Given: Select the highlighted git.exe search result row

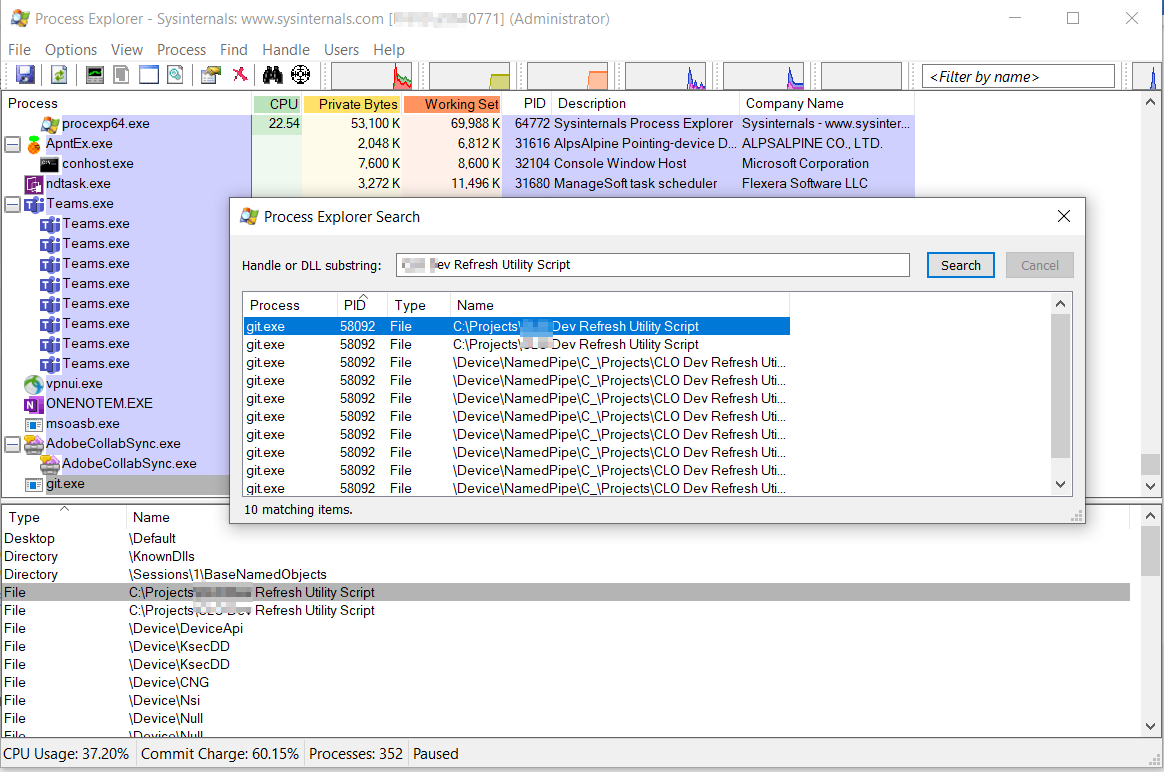Looking at the screenshot, I should [517, 327].
